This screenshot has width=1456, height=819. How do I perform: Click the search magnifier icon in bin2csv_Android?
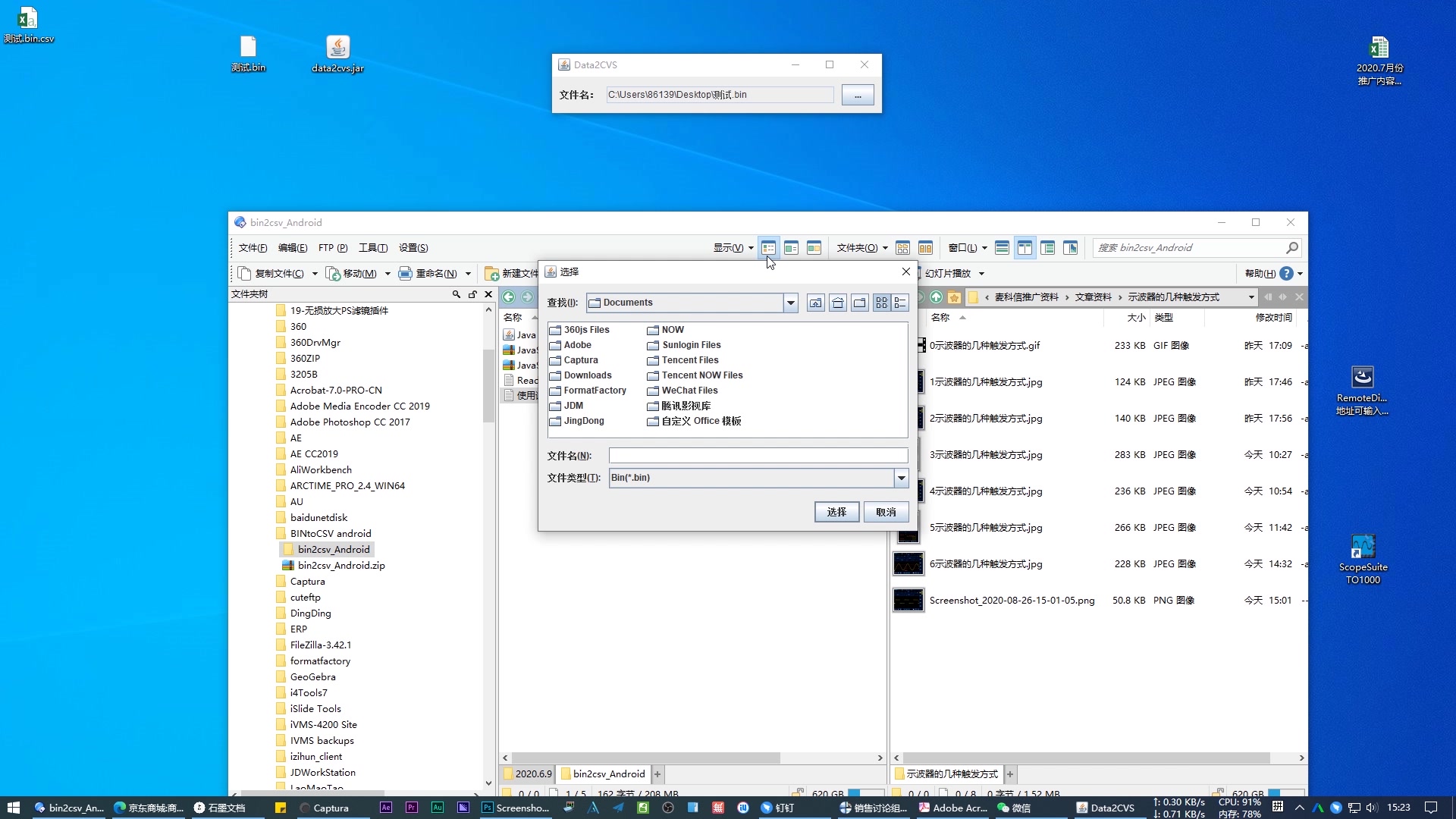click(x=1292, y=248)
